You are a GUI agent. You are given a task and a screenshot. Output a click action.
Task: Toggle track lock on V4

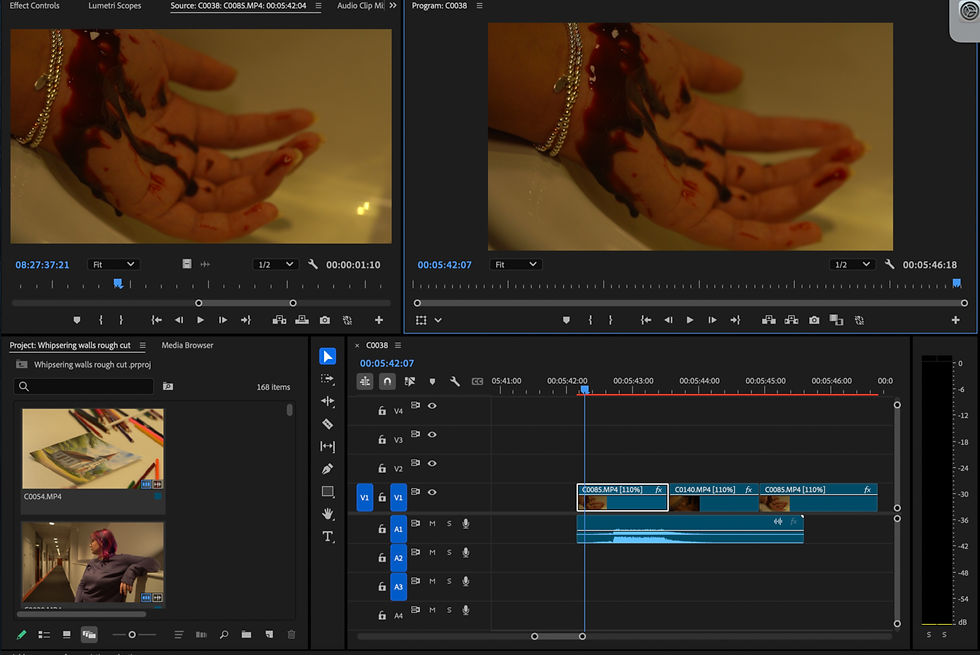click(382, 411)
